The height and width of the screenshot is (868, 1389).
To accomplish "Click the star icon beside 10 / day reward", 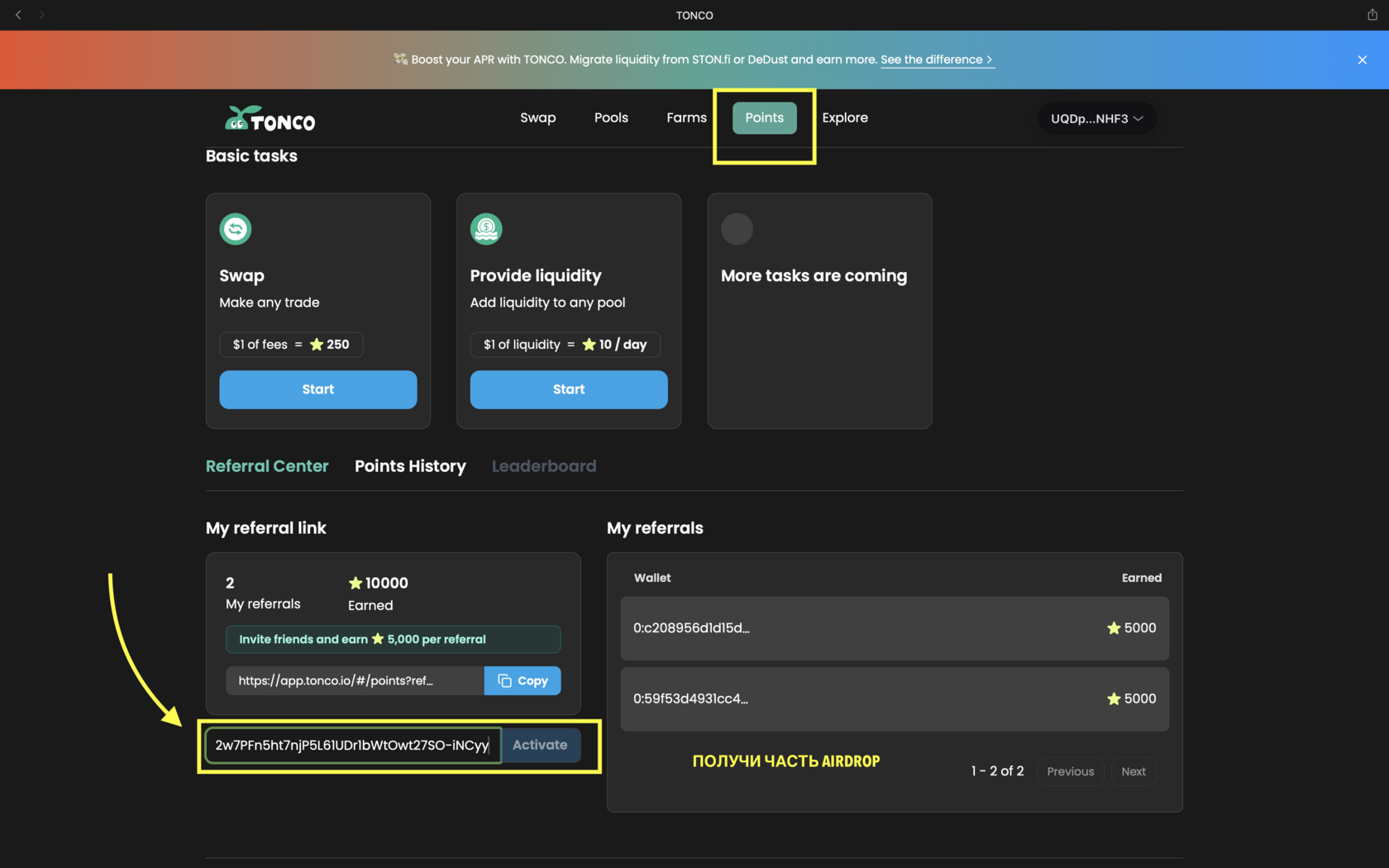I will pos(589,345).
